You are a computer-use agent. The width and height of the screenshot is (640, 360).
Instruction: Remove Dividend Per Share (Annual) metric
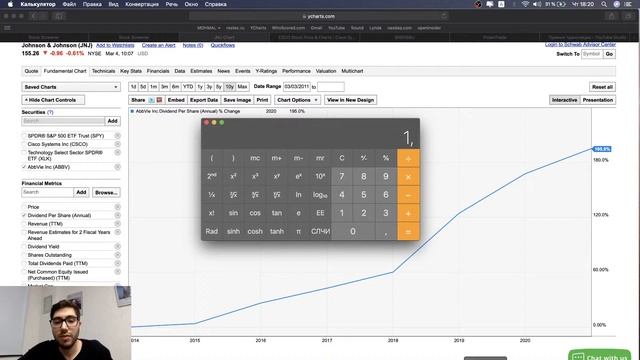click(x=118, y=215)
